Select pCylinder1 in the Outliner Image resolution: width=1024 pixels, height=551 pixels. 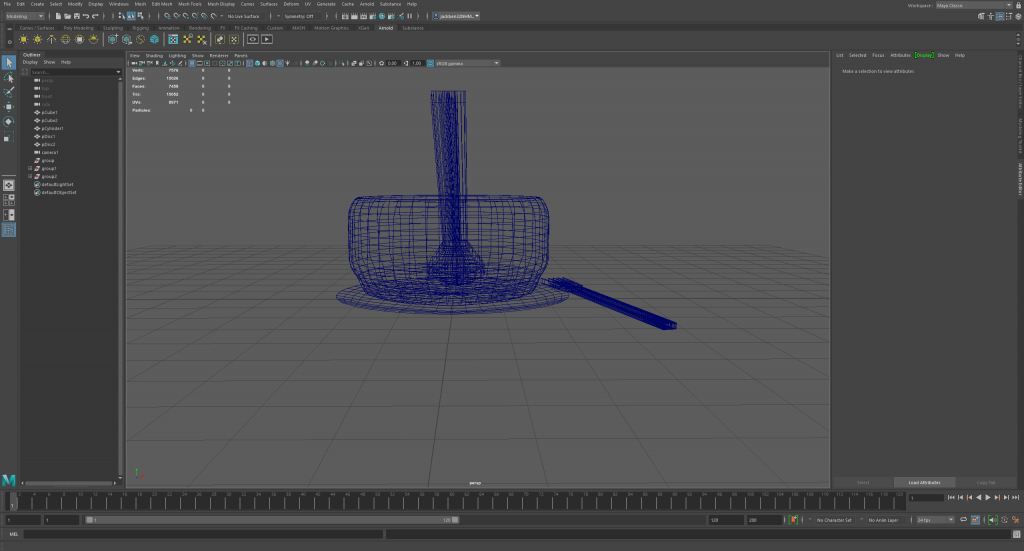click(51, 128)
